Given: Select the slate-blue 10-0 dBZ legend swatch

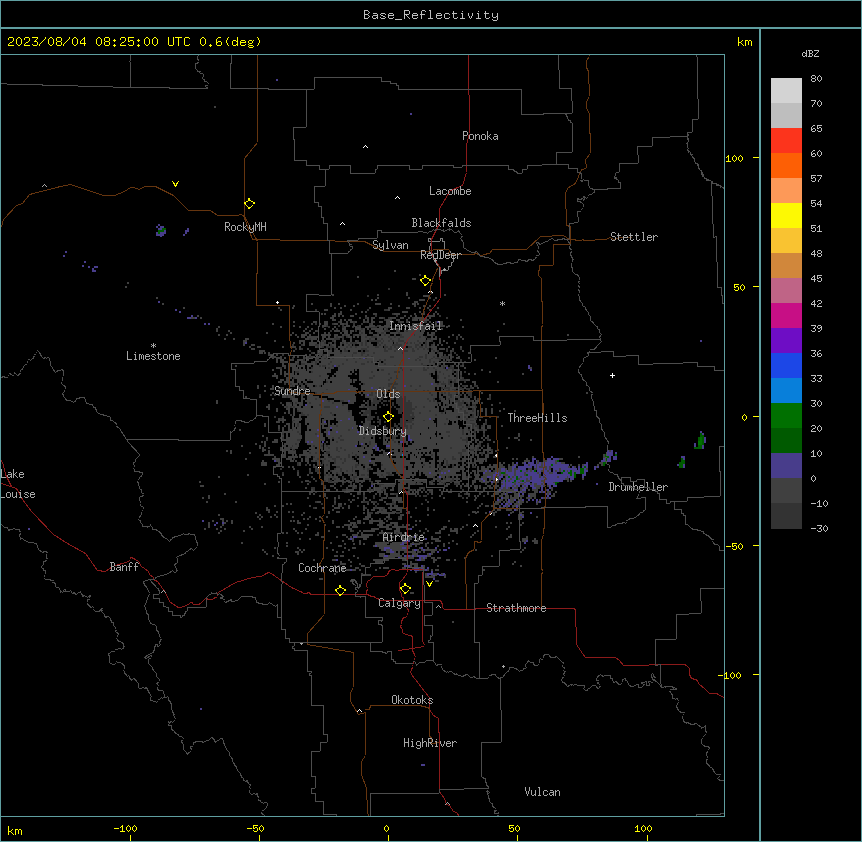Looking at the screenshot, I should (786, 466).
